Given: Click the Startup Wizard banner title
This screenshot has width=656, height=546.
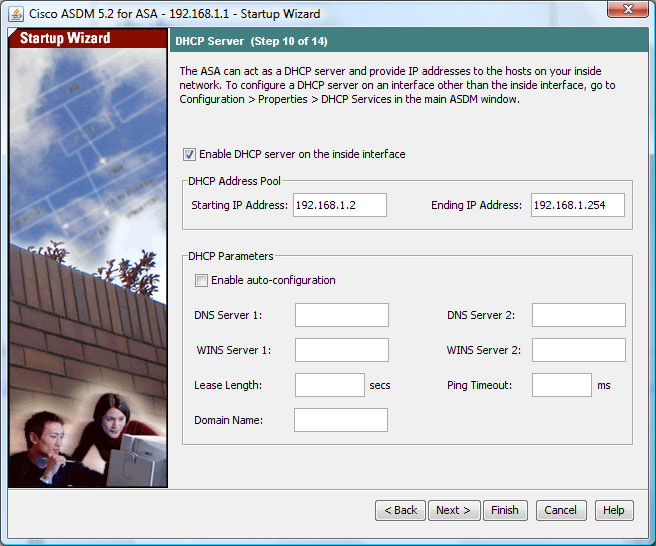Looking at the screenshot, I should 65,38.
